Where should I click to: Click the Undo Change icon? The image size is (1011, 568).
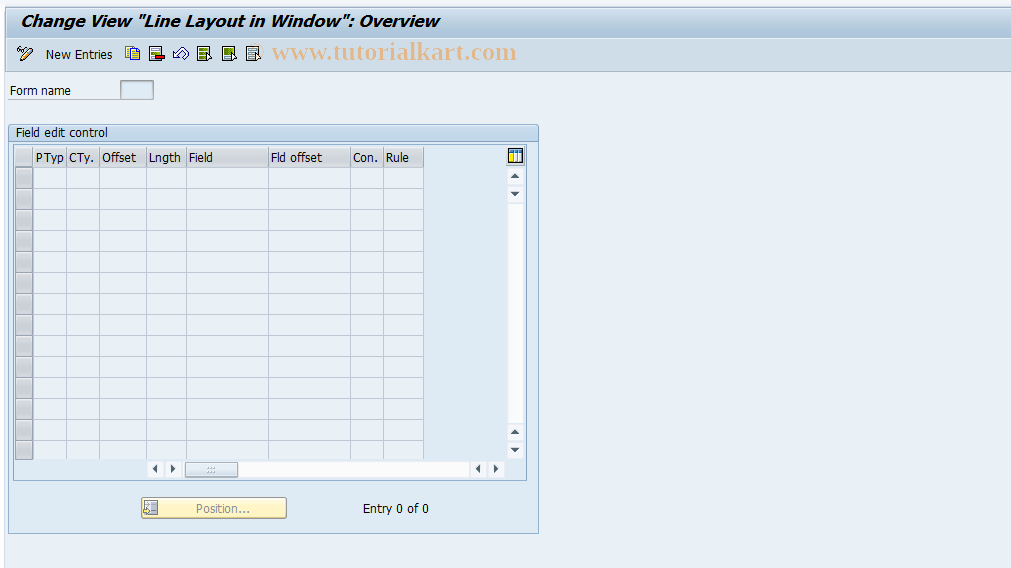tap(181, 54)
